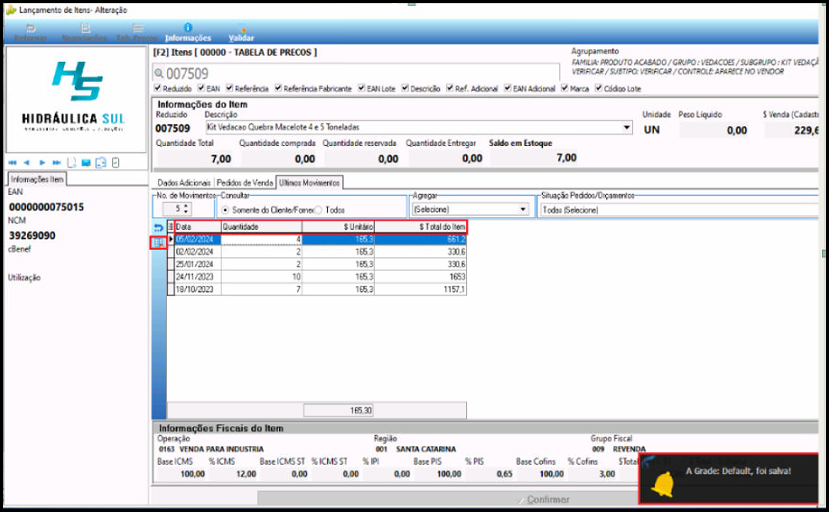The image size is (829, 512).
Task: Select the Informações Item tab in left panel
Action: coord(37,179)
